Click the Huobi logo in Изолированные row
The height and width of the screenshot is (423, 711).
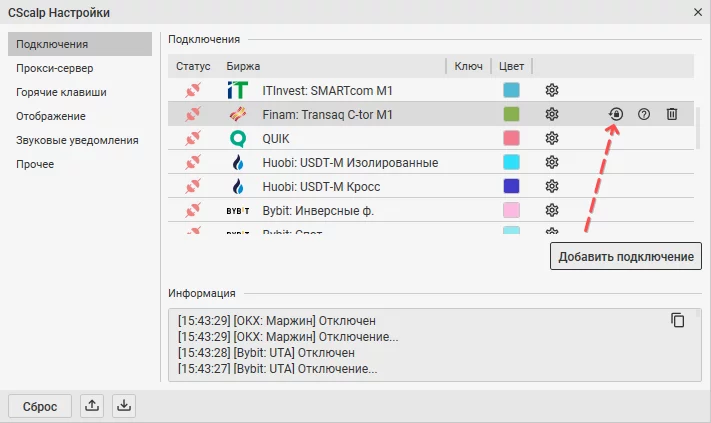(238, 162)
